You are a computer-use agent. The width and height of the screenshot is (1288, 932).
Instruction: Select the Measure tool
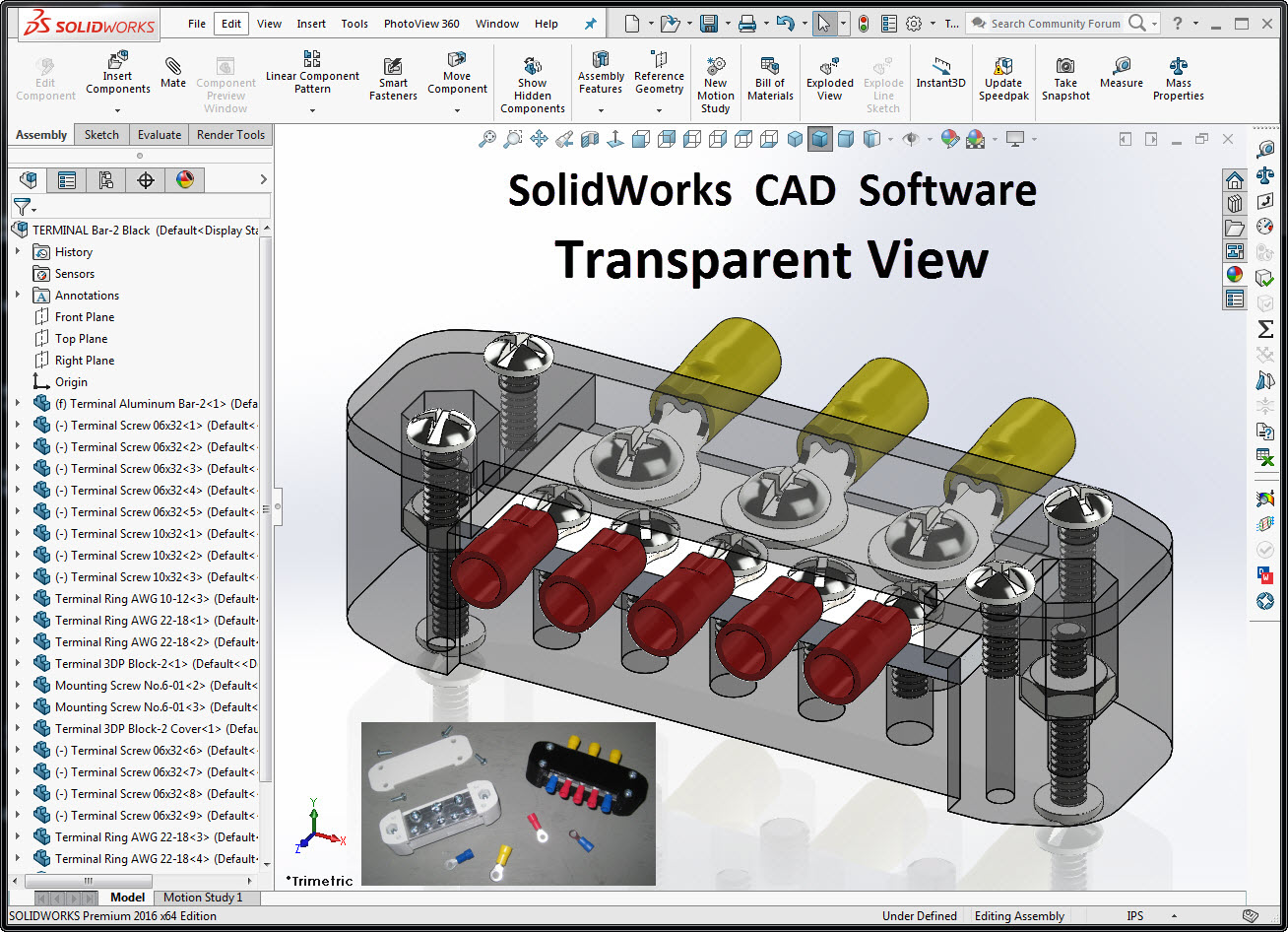click(x=1122, y=73)
